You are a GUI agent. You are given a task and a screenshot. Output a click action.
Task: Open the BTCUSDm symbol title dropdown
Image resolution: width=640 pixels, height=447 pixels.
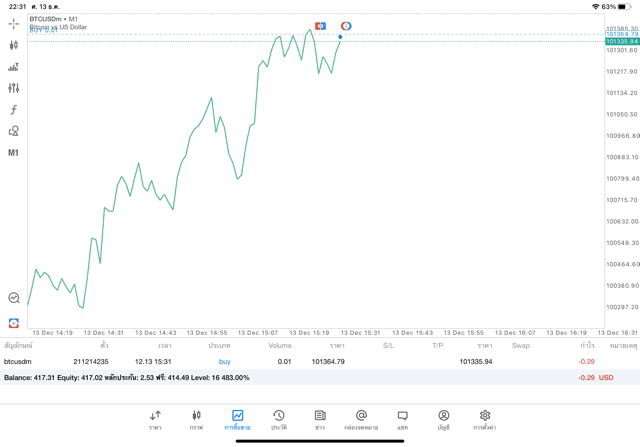[x=54, y=19]
